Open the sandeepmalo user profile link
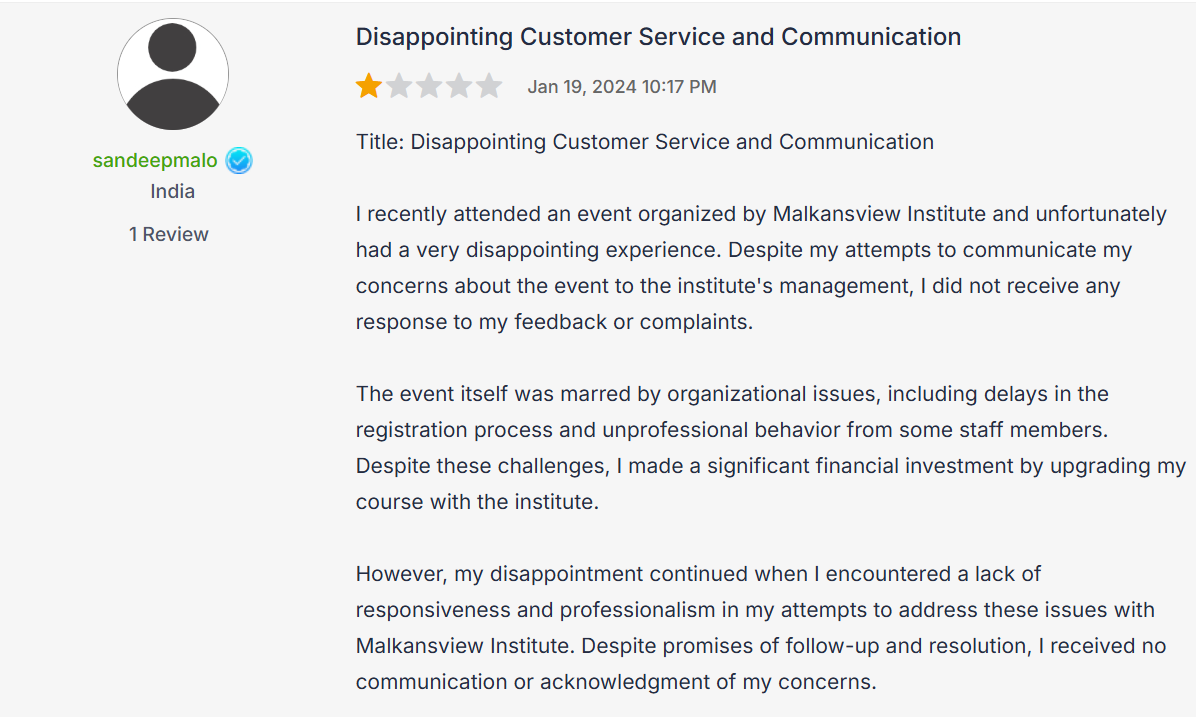1196x717 pixels. pos(155,161)
